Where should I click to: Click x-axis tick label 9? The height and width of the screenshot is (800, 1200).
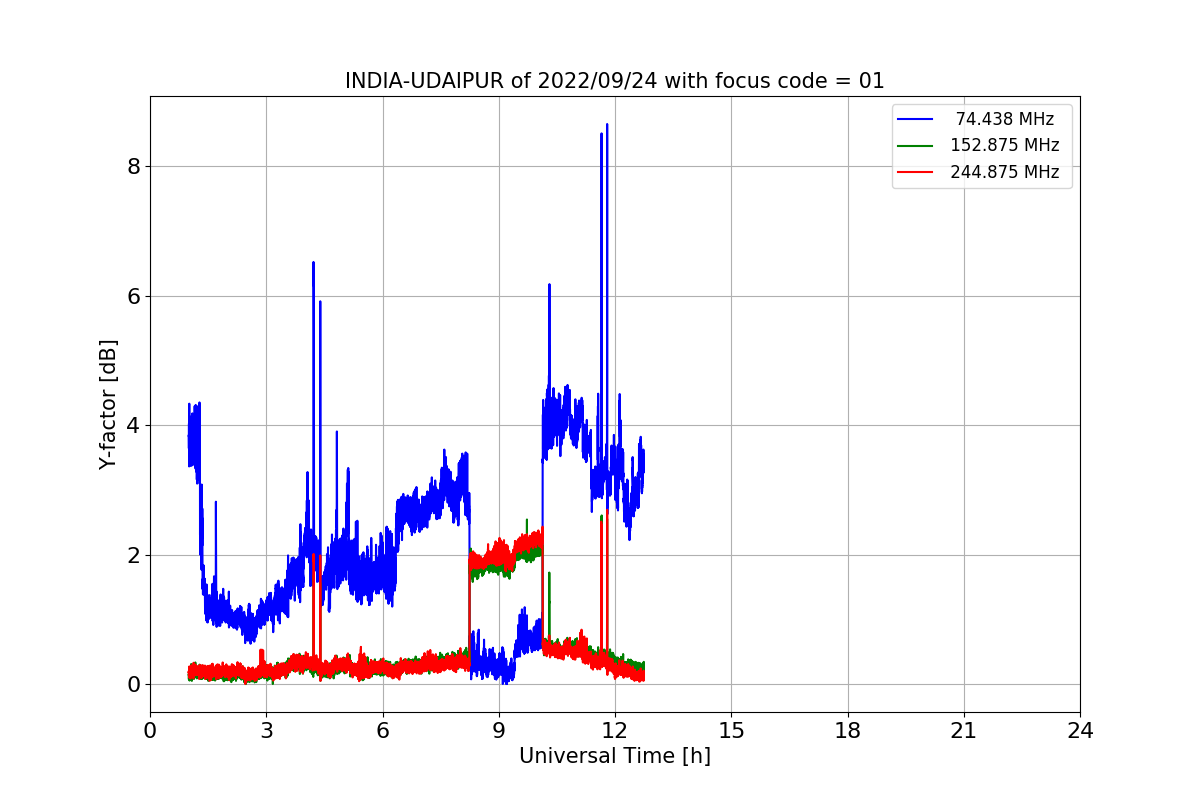pos(499,731)
